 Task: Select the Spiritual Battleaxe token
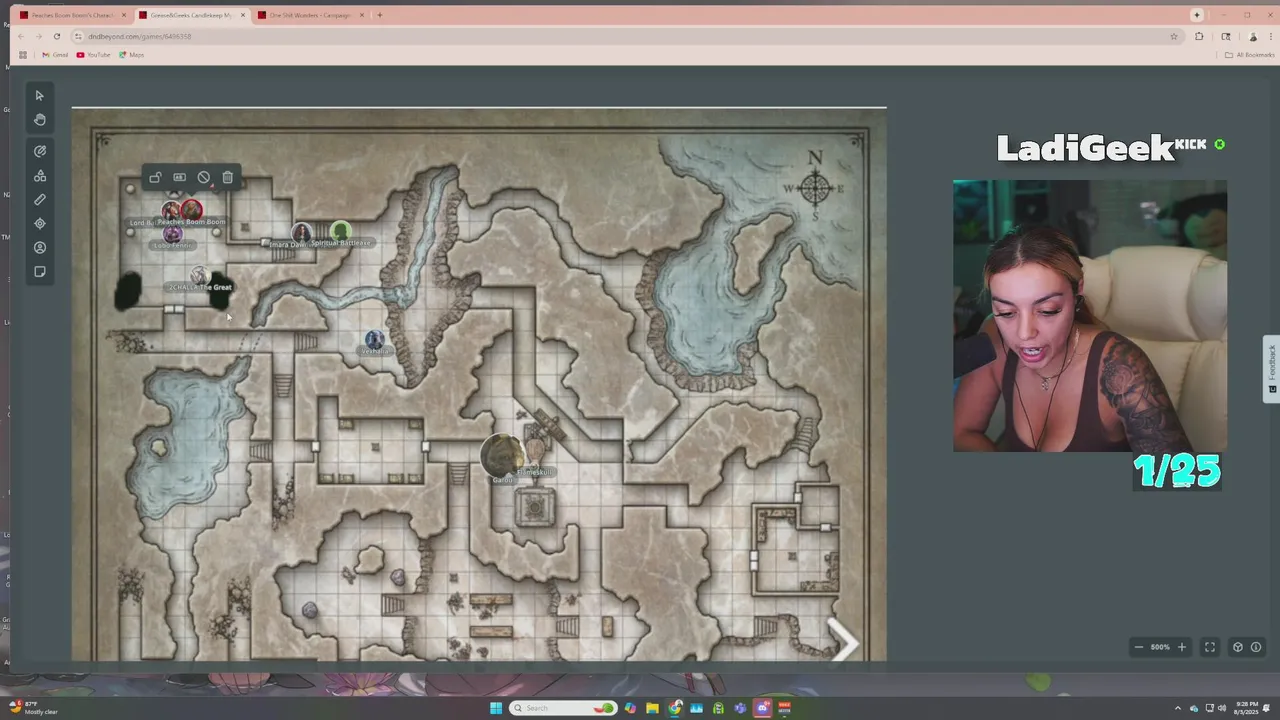[x=340, y=232]
